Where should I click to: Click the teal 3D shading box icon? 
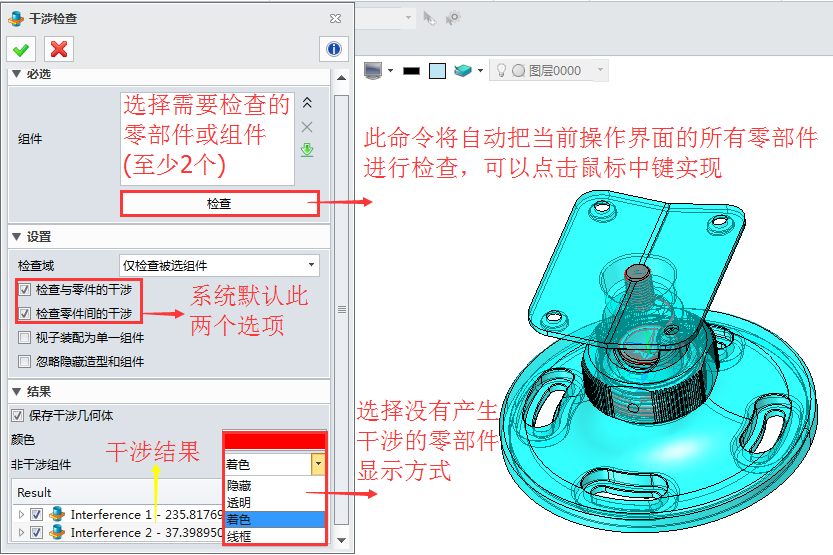(x=462, y=70)
